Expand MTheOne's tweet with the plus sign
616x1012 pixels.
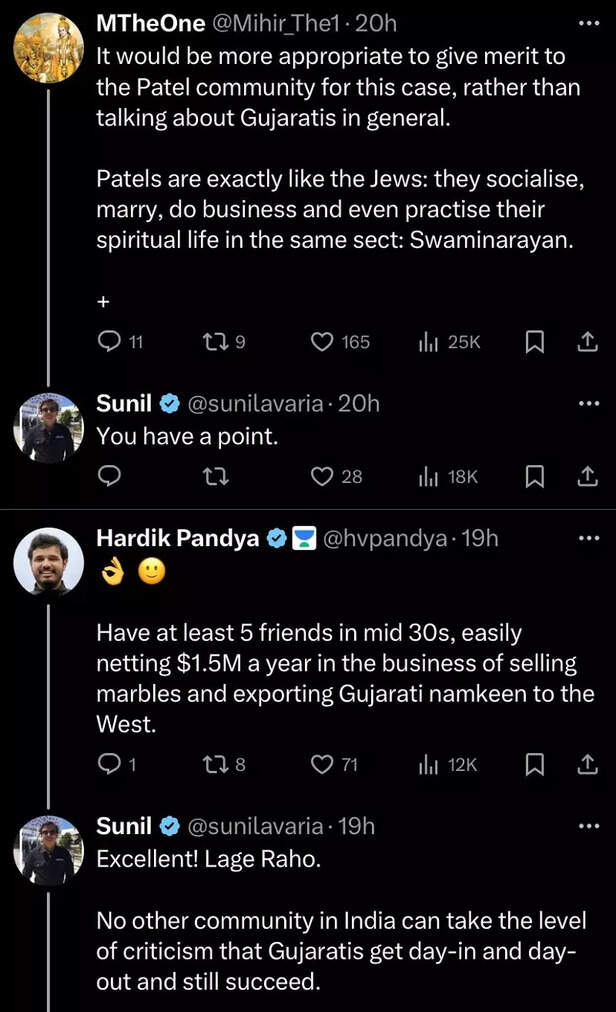click(x=102, y=300)
